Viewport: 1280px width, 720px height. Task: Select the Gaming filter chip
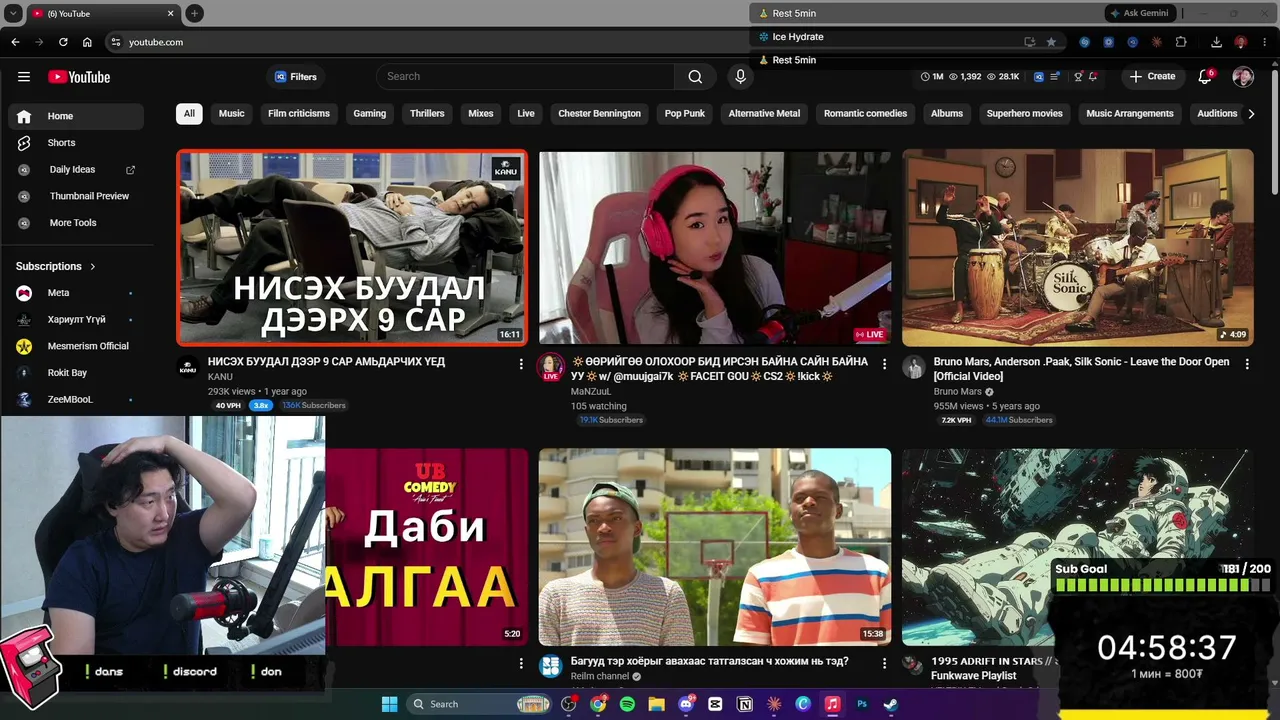coord(370,114)
